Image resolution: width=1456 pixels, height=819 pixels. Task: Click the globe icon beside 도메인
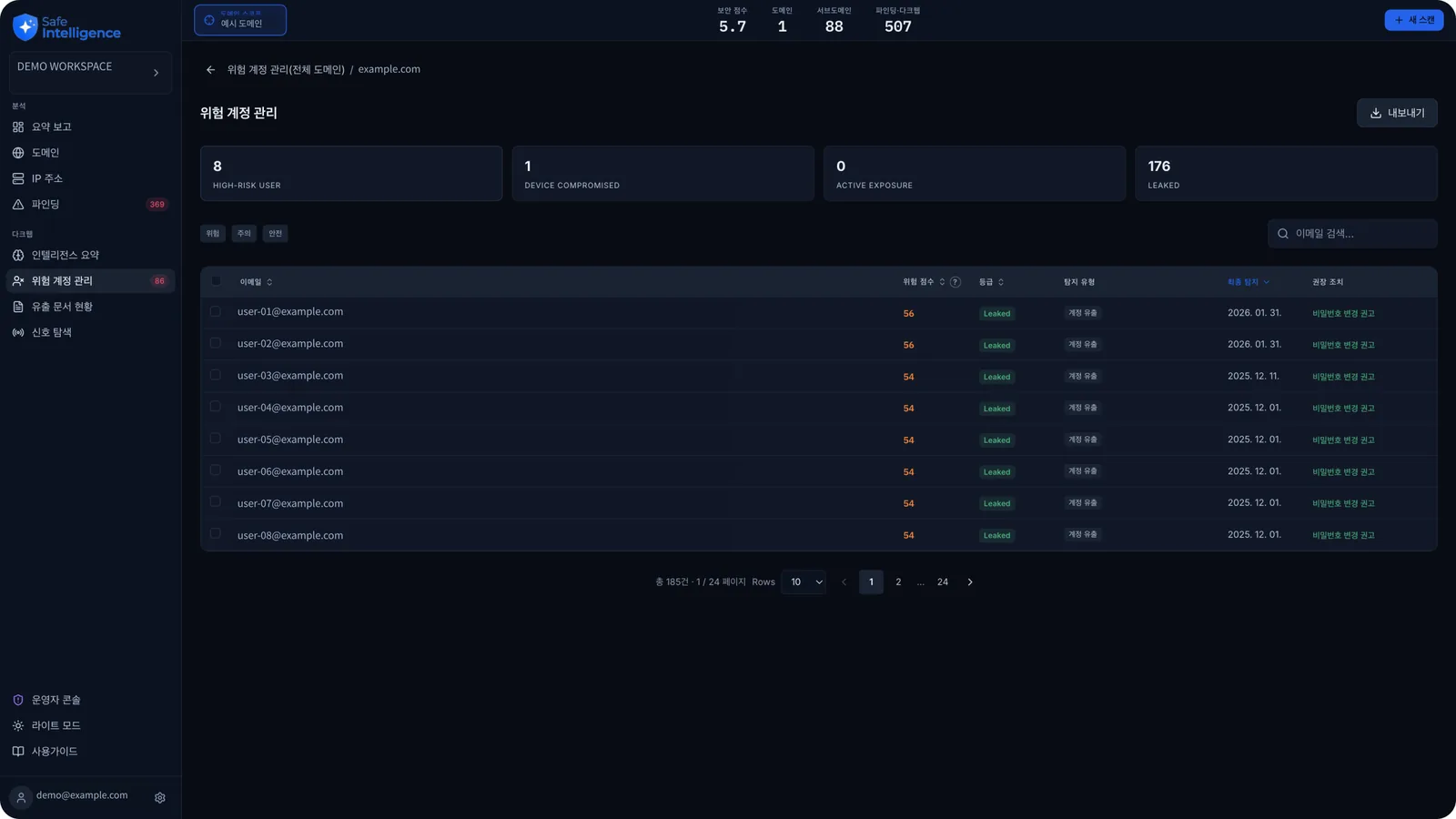coord(18,153)
